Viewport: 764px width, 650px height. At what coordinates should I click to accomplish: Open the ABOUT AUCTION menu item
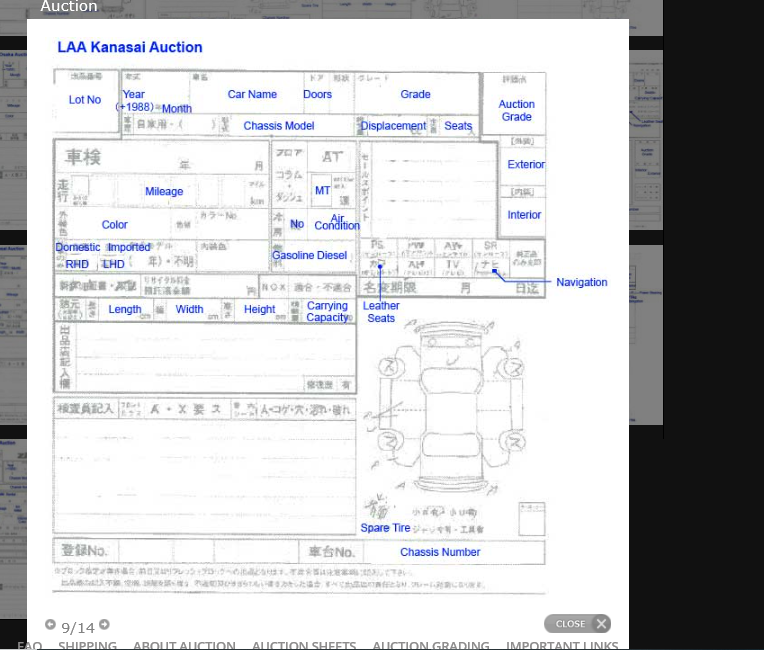pyautogui.click(x=184, y=645)
